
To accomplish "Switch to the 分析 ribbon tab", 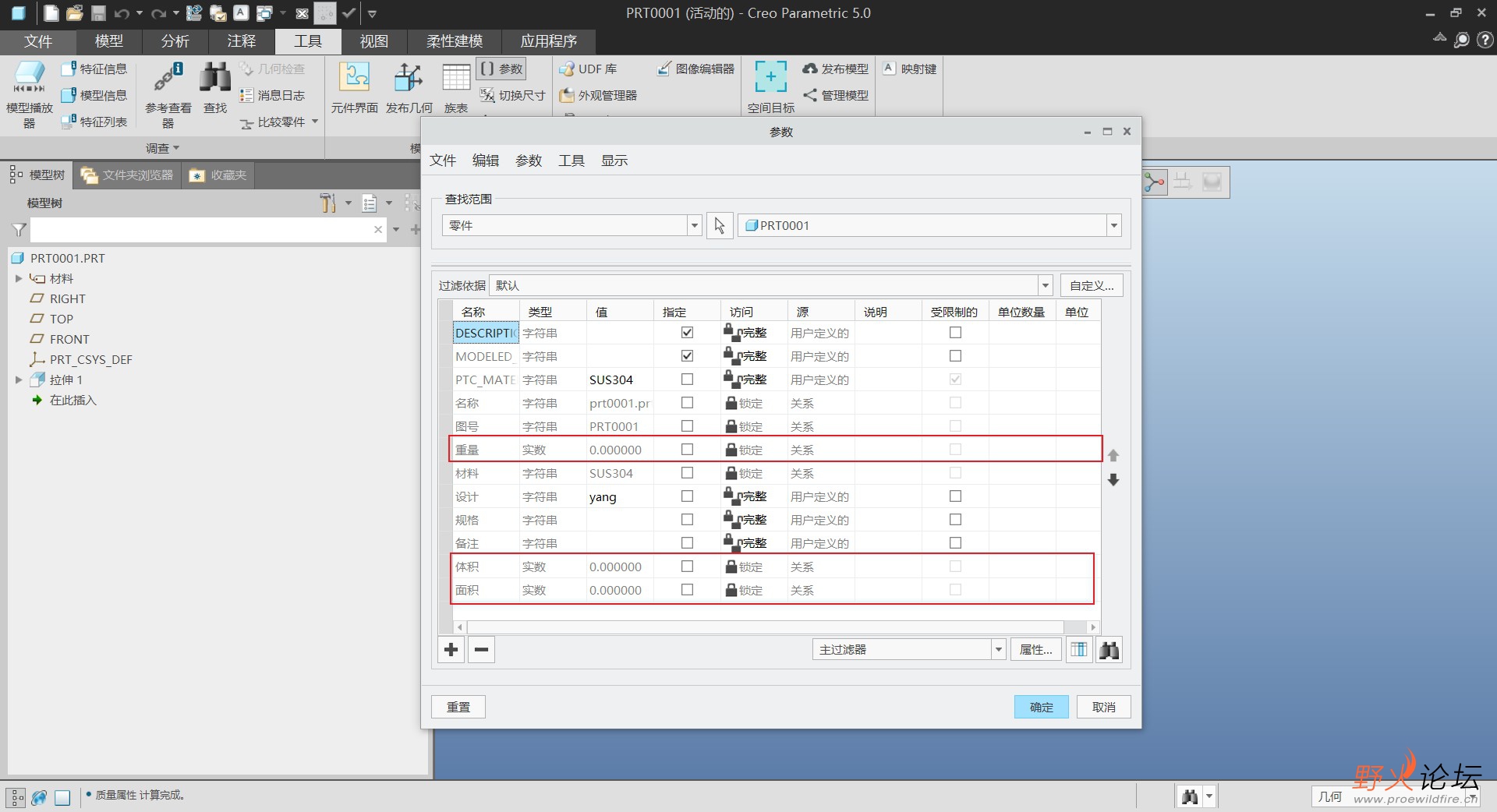I will click(x=175, y=41).
